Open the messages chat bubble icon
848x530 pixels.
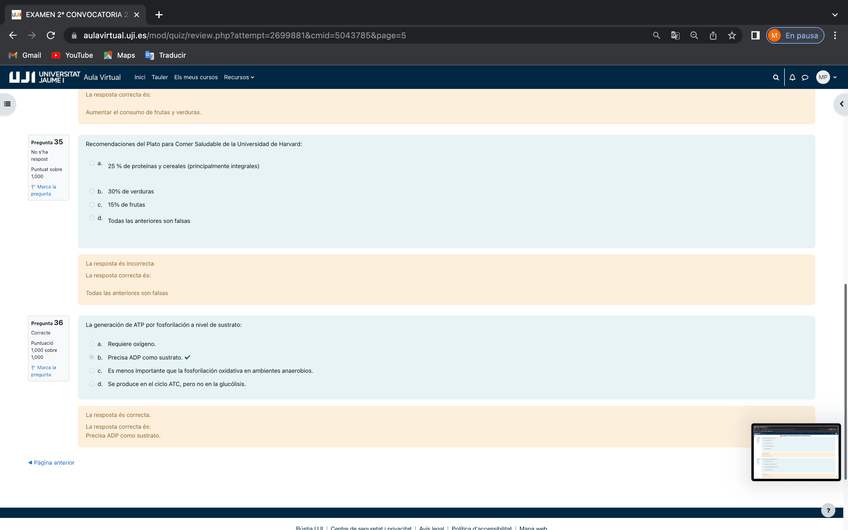coord(805,77)
